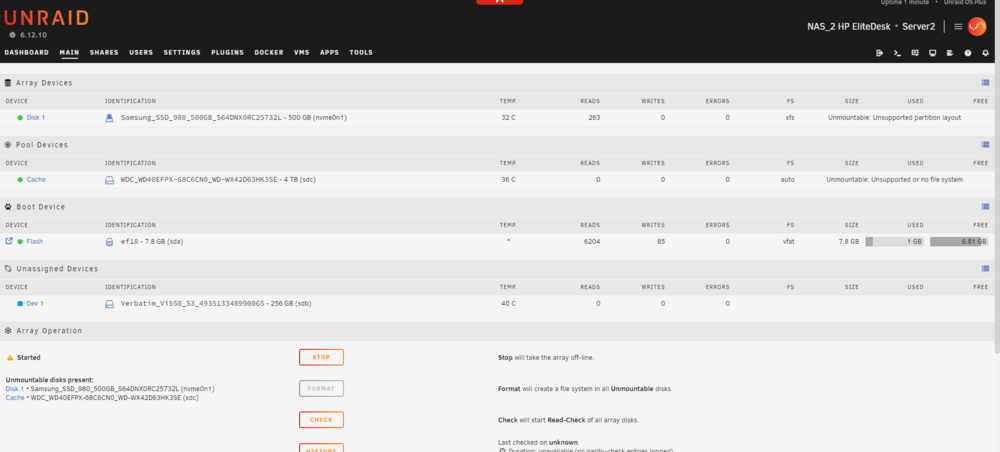The width and height of the screenshot is (1000, 452).
Task: Click Cache link under Unmountable disks
Action: pyautogui.click(x=15, y=397)
